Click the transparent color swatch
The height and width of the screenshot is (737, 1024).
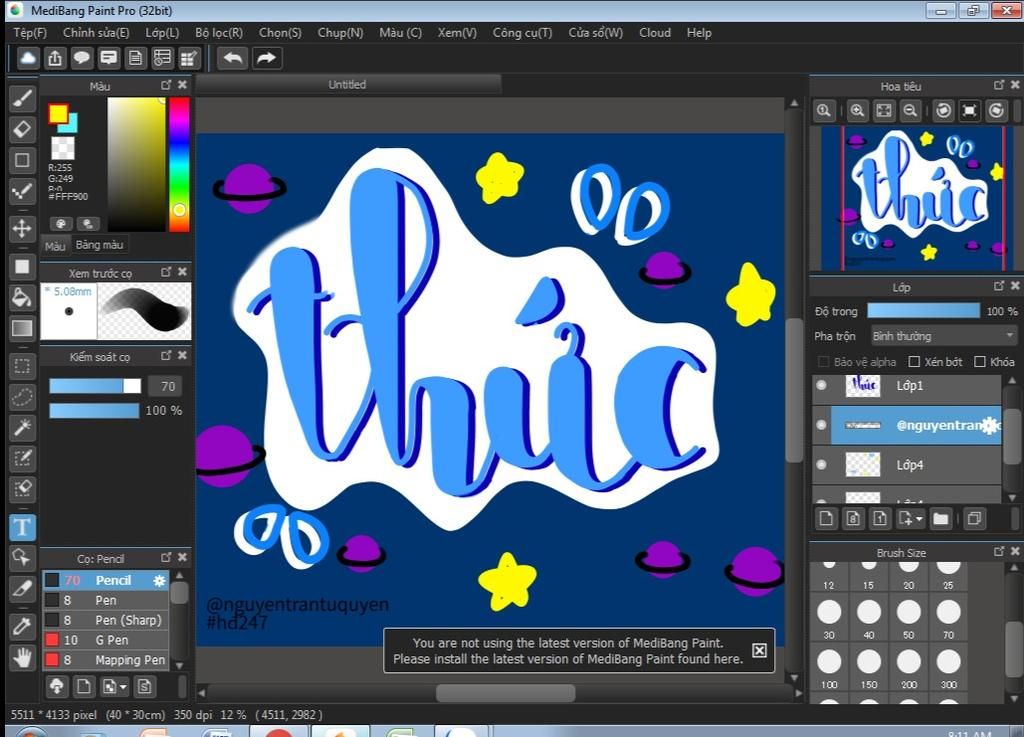click(63, 148)
